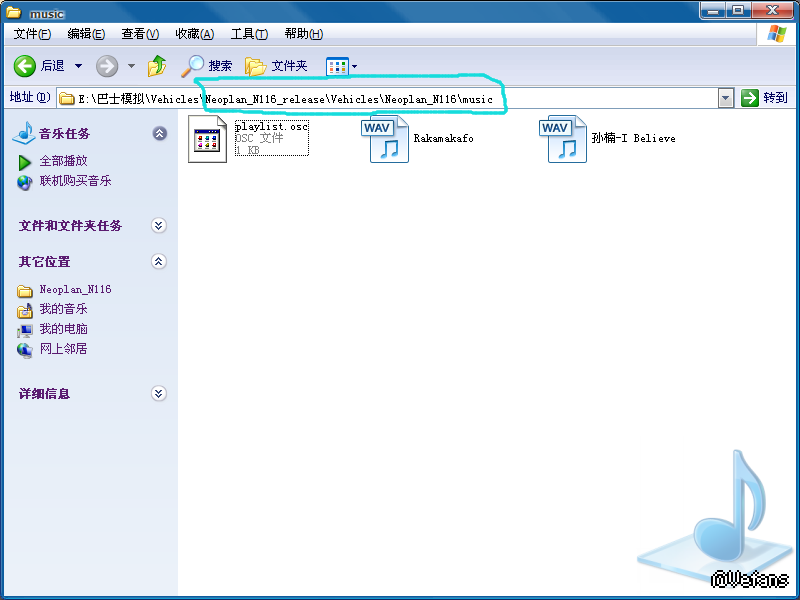This screenshot has height=600, width=800.
Task: Click the 其它位置 header text
Action: [44, 262]
